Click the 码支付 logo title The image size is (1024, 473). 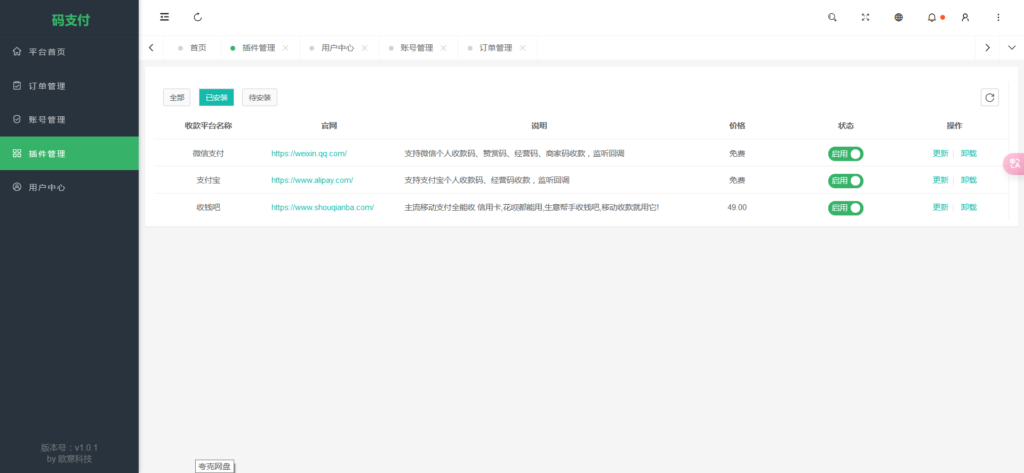71,20
